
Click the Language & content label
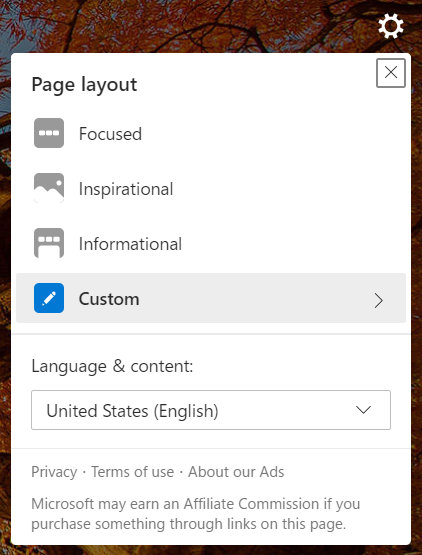[x=112, y=366]
